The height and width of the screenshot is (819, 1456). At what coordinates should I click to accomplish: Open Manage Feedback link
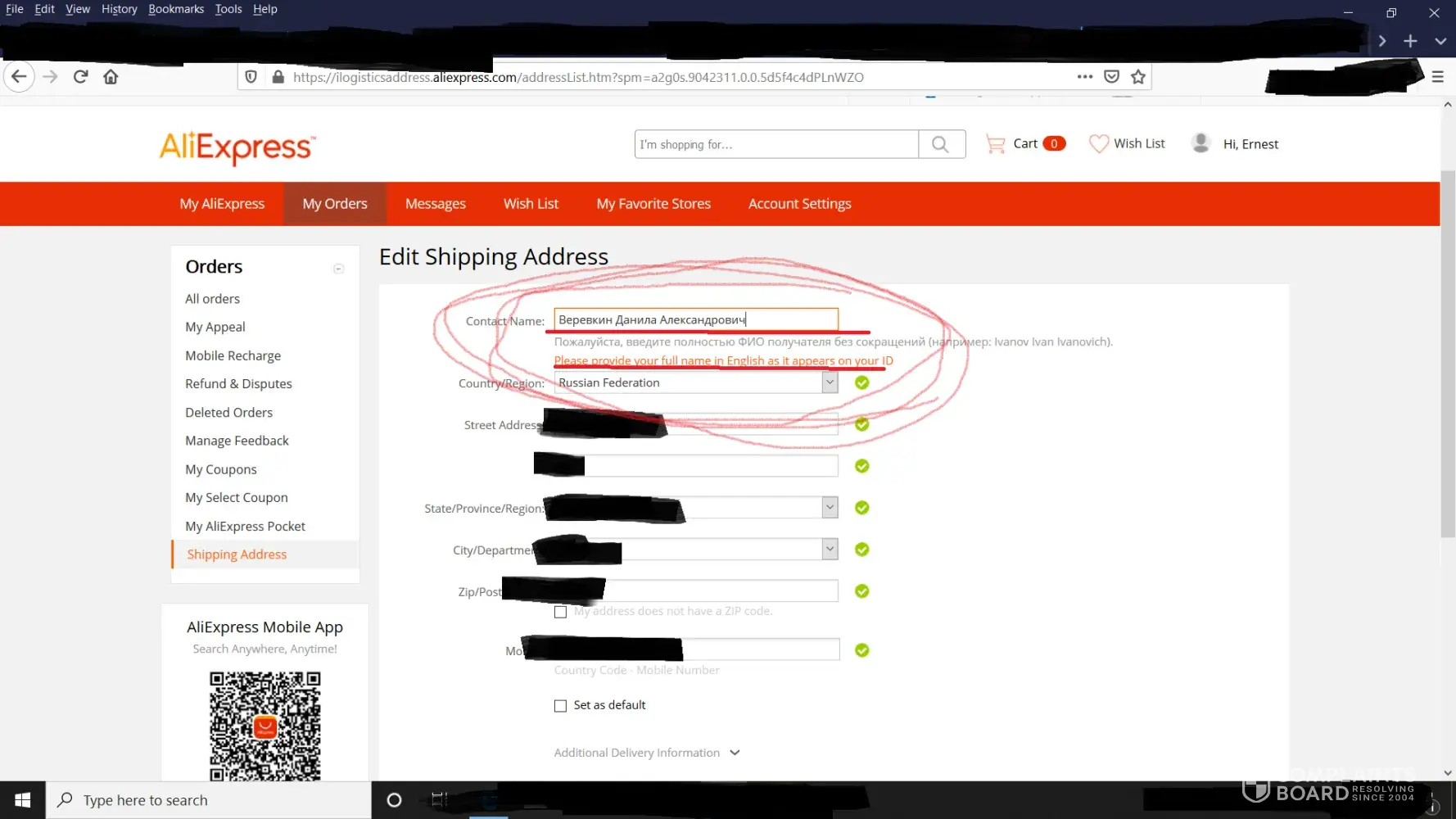click(x=237, y=441)
